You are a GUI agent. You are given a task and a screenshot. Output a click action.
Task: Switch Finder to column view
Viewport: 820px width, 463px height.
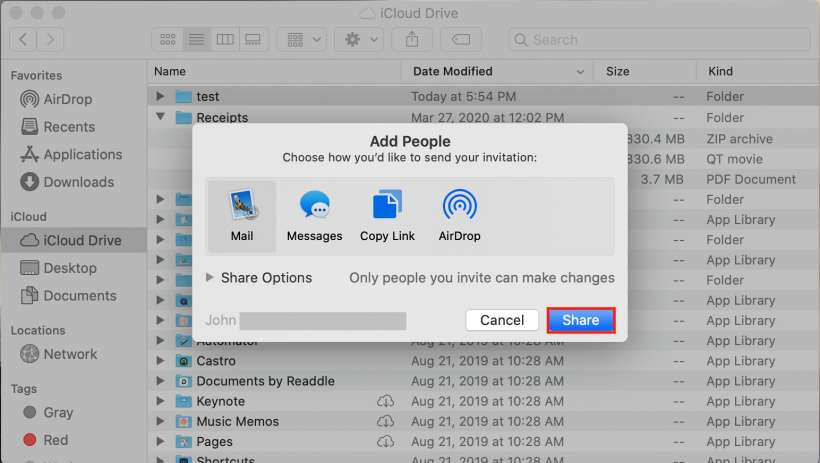pyautogui.click(x=225, y=39)
